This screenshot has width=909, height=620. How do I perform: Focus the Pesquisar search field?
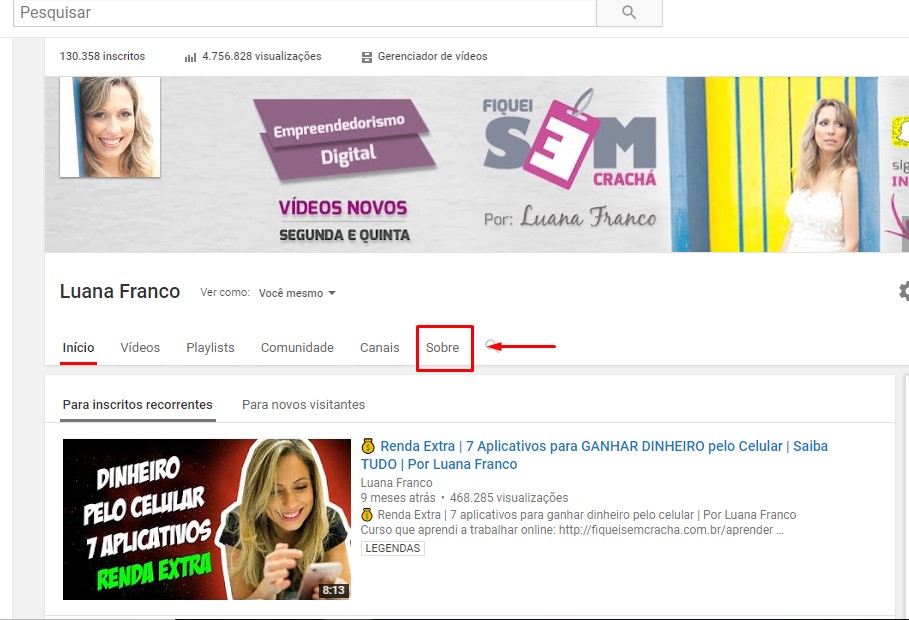(305, 12)
